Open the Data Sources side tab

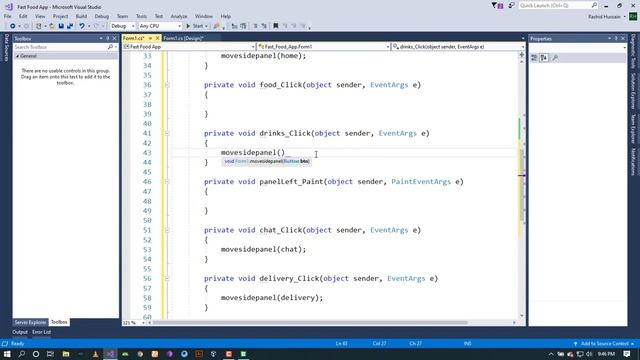[x=6, y=48]
